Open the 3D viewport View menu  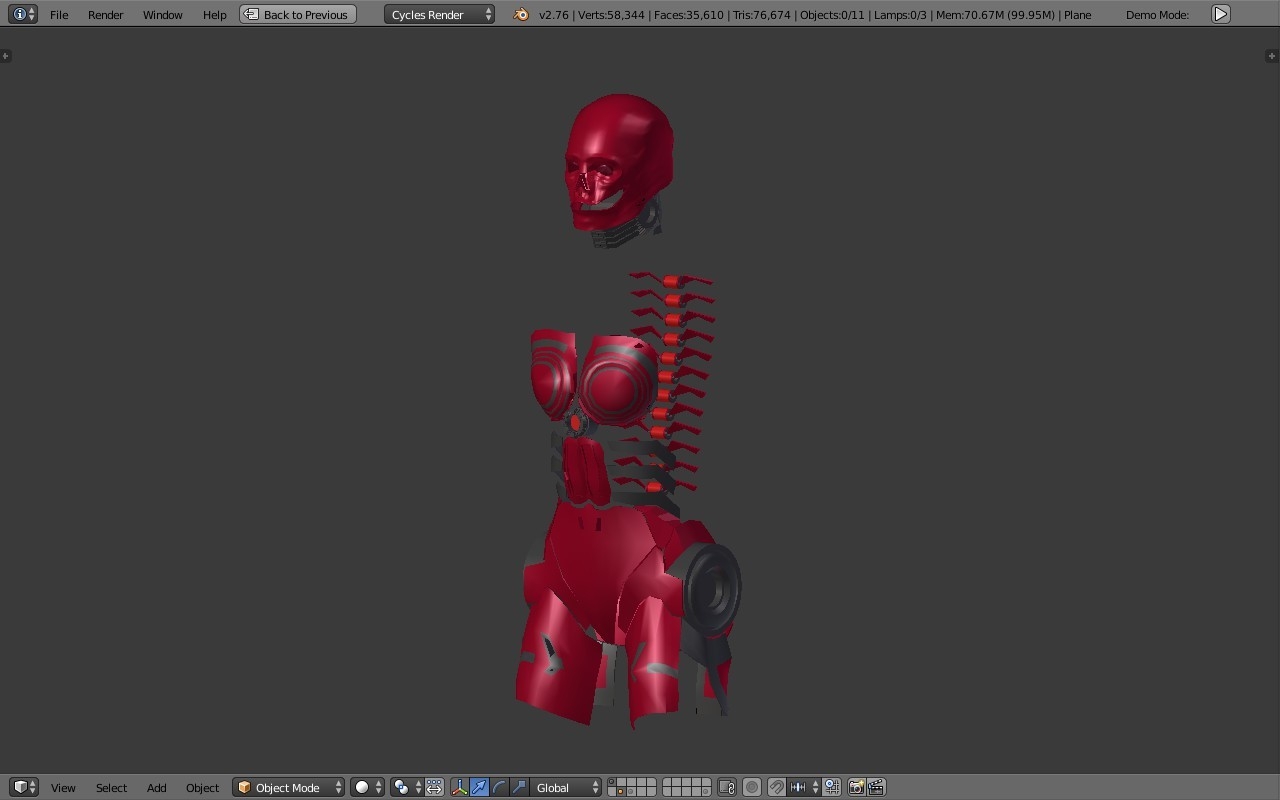click(x=63, y=787)
